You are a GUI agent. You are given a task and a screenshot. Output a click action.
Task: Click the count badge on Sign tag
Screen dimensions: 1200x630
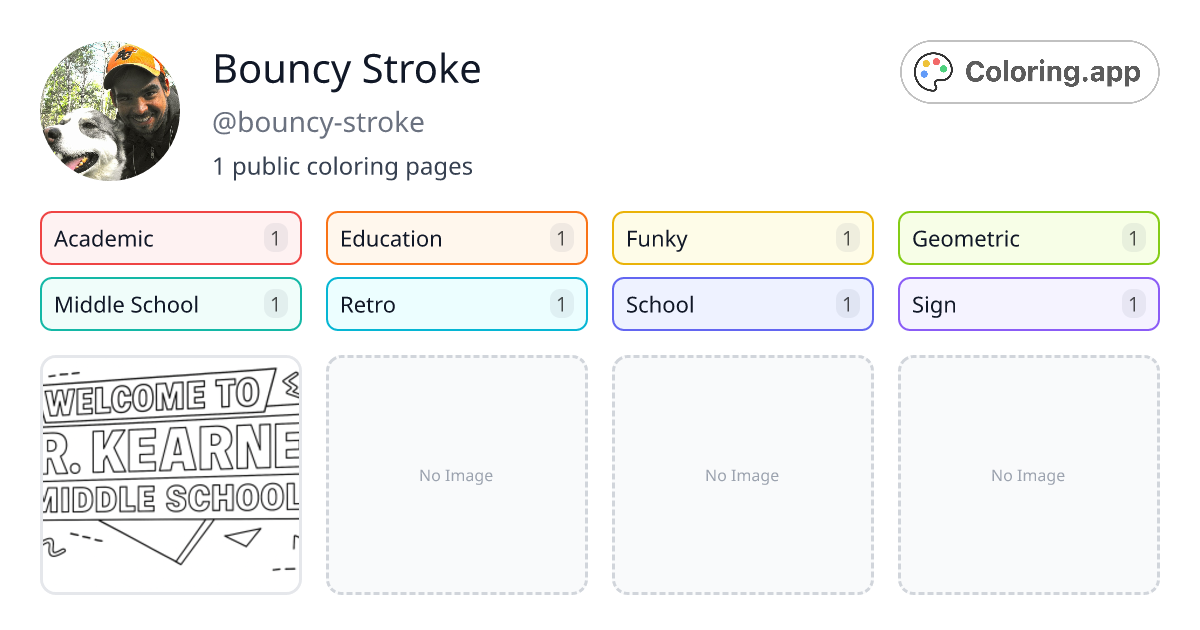click(1133, 304)
